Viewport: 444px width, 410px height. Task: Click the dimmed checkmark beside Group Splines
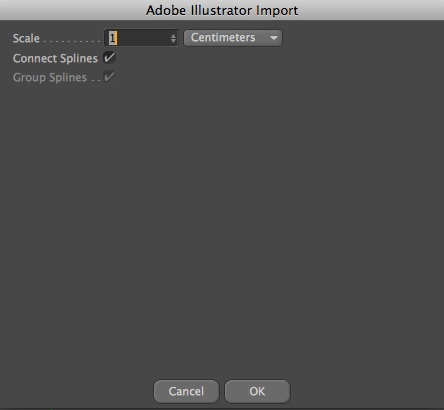coord(109,77)
